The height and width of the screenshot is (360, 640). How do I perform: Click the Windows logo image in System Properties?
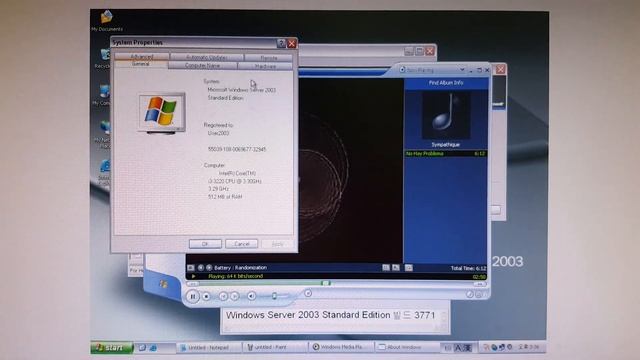tap(162, 113)
